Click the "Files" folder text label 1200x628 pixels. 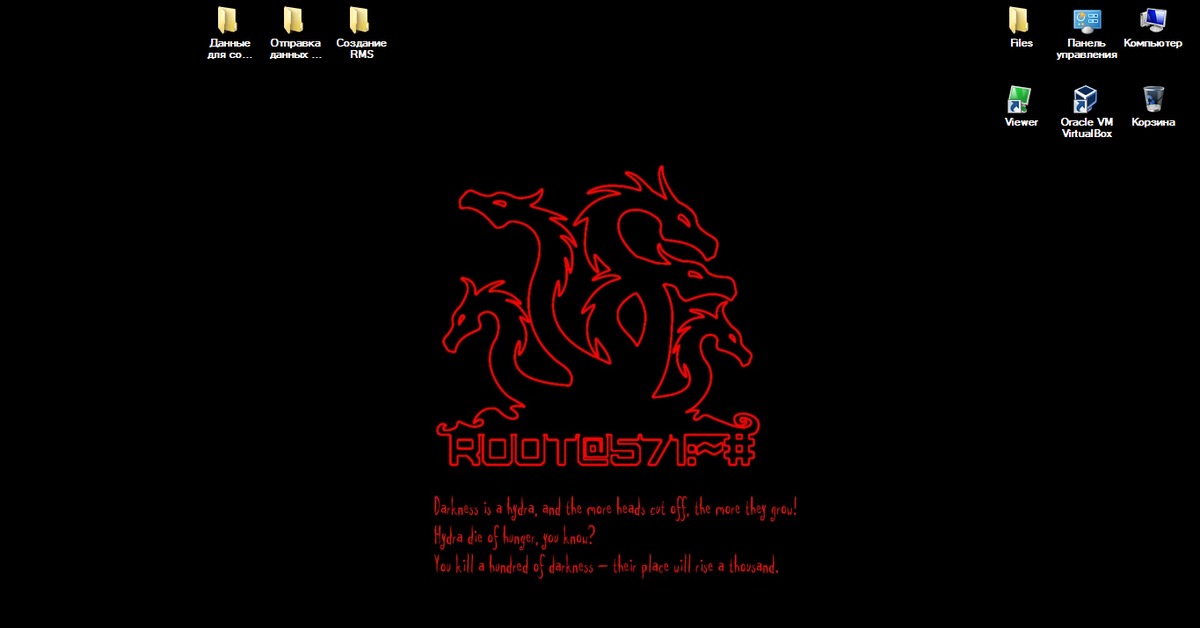pos(1021,43)
